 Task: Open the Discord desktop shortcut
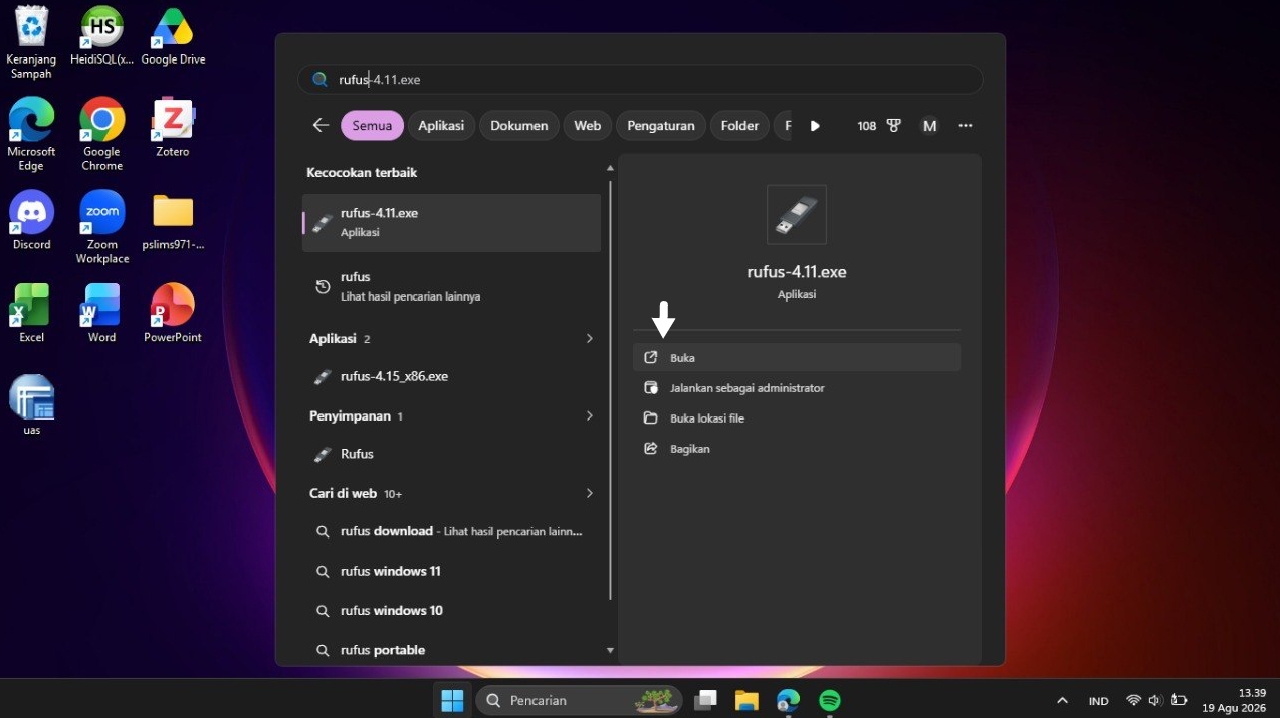[x=32, y=220]
